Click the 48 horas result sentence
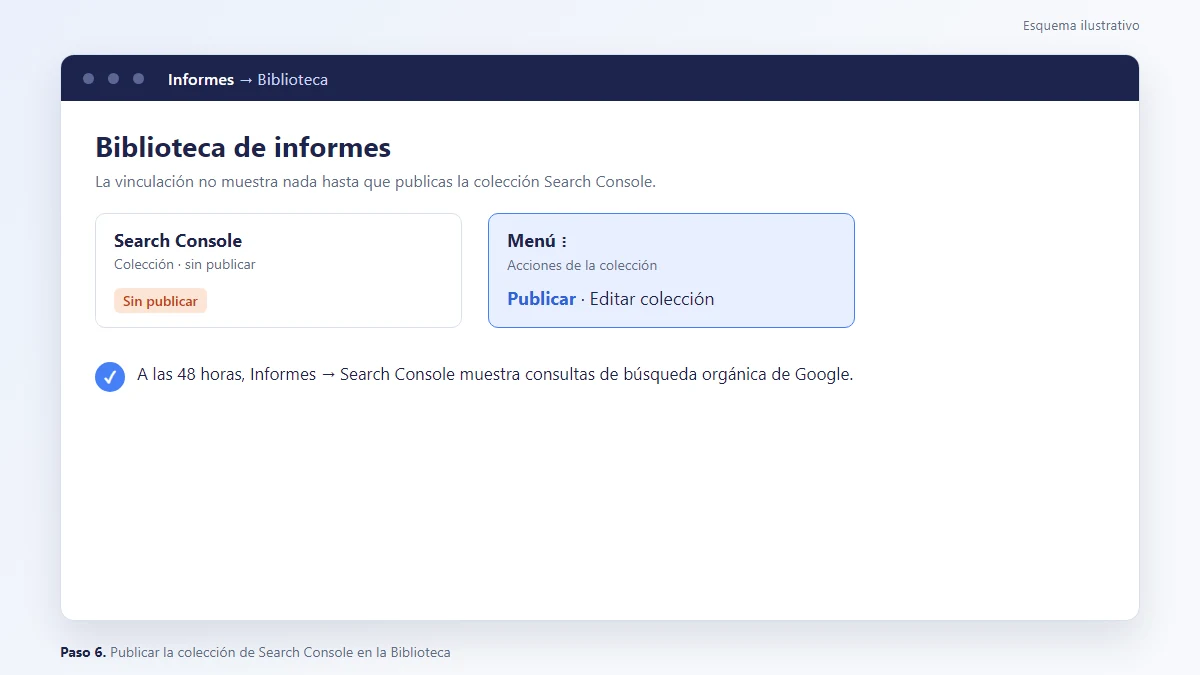1200x675 pixels. 495,375
